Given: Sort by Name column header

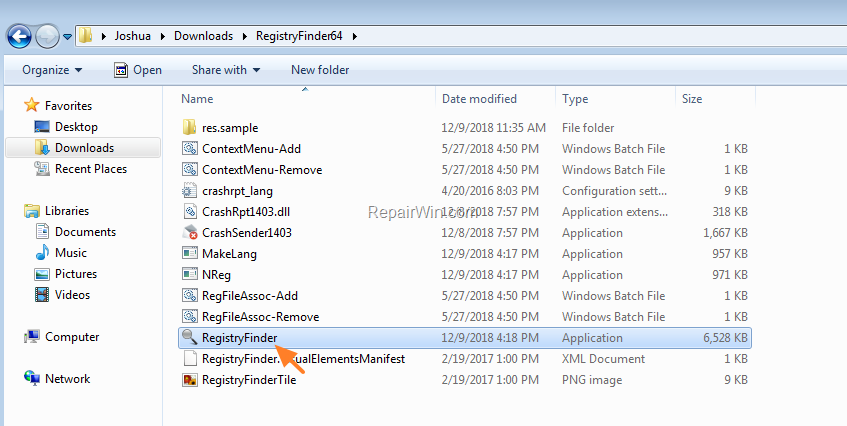Looking at the screenshot, I should (x=197, y=99).
